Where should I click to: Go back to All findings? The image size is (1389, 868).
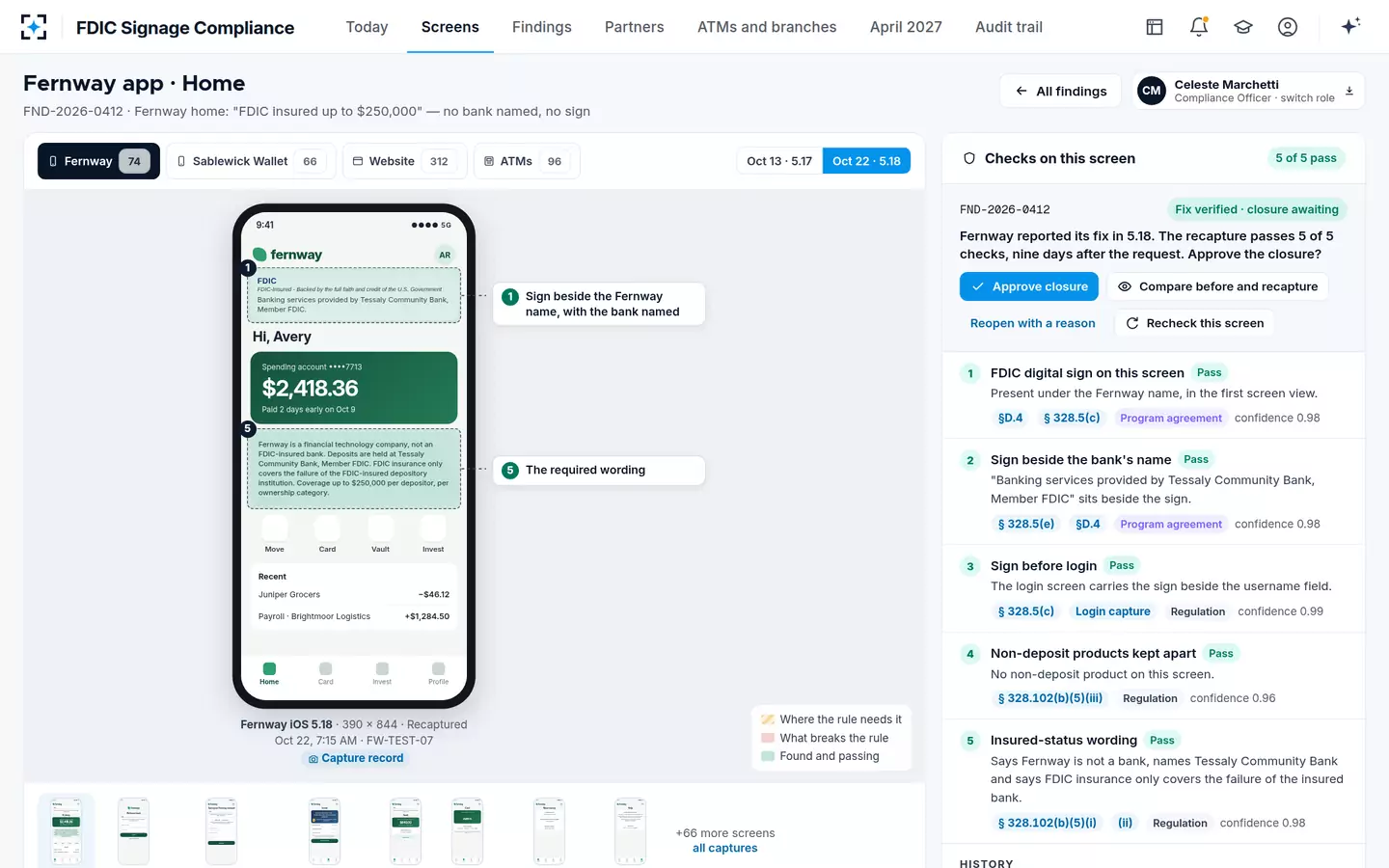1061,92
